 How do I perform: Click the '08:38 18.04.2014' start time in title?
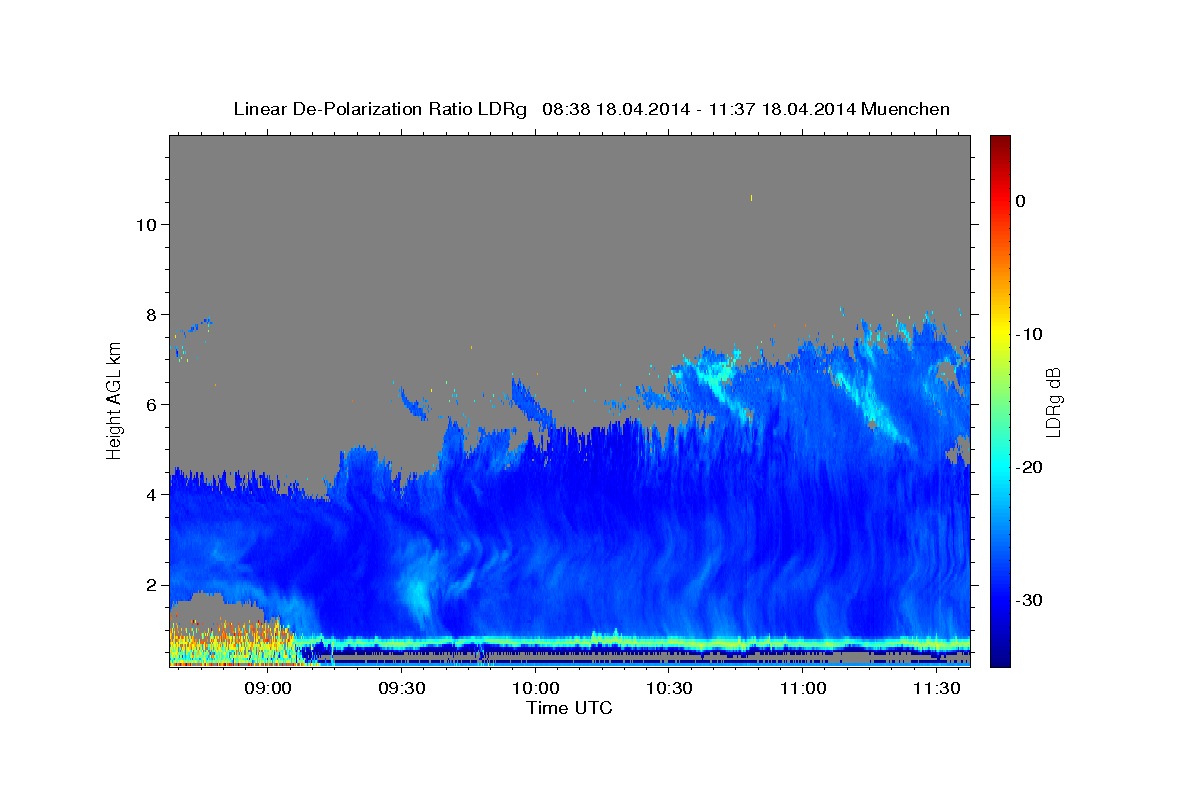(x=616, y=109)
